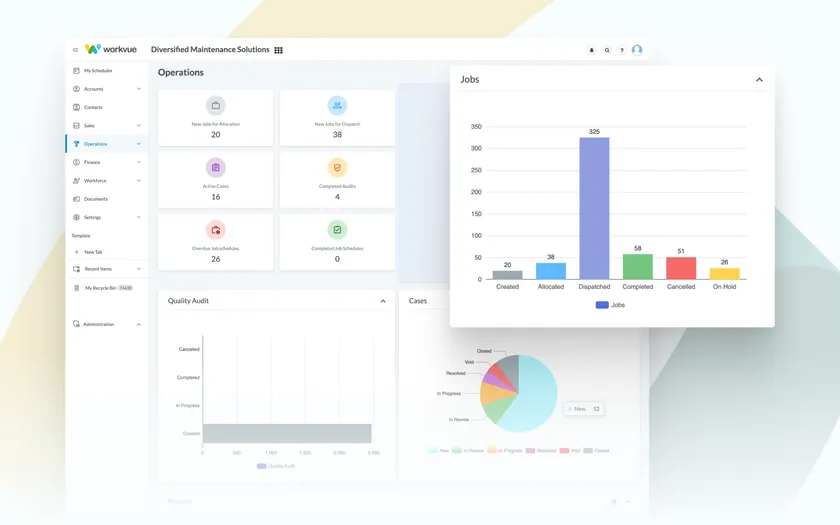Open the user profile avatar
This screenshot has height=525, width=840.
pyautogui.click(x=637, y=50)
